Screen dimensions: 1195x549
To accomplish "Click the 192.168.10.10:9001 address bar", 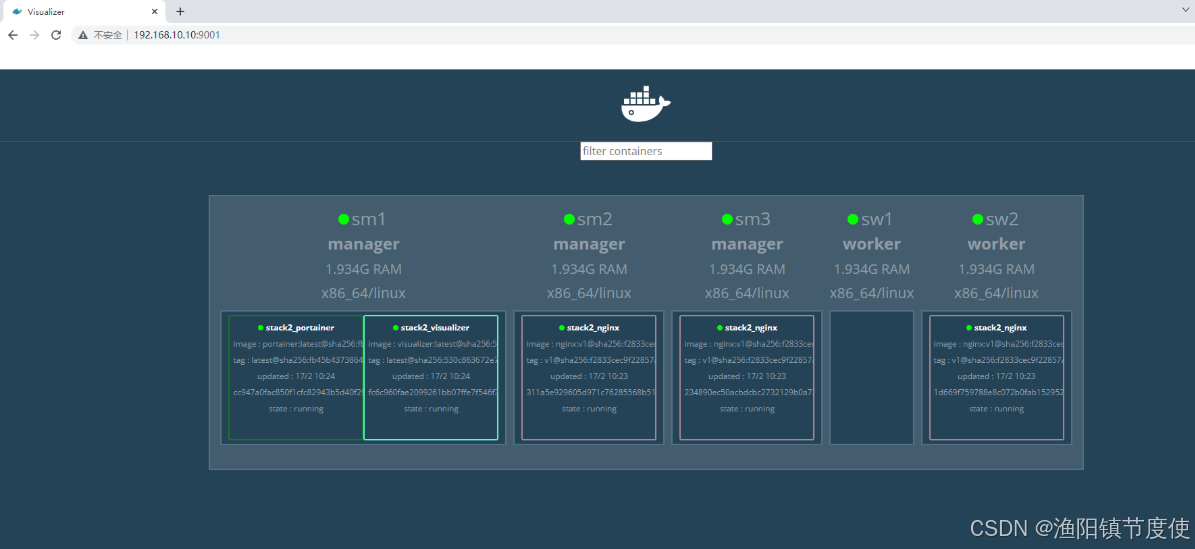I will click(x=633, y=35).
